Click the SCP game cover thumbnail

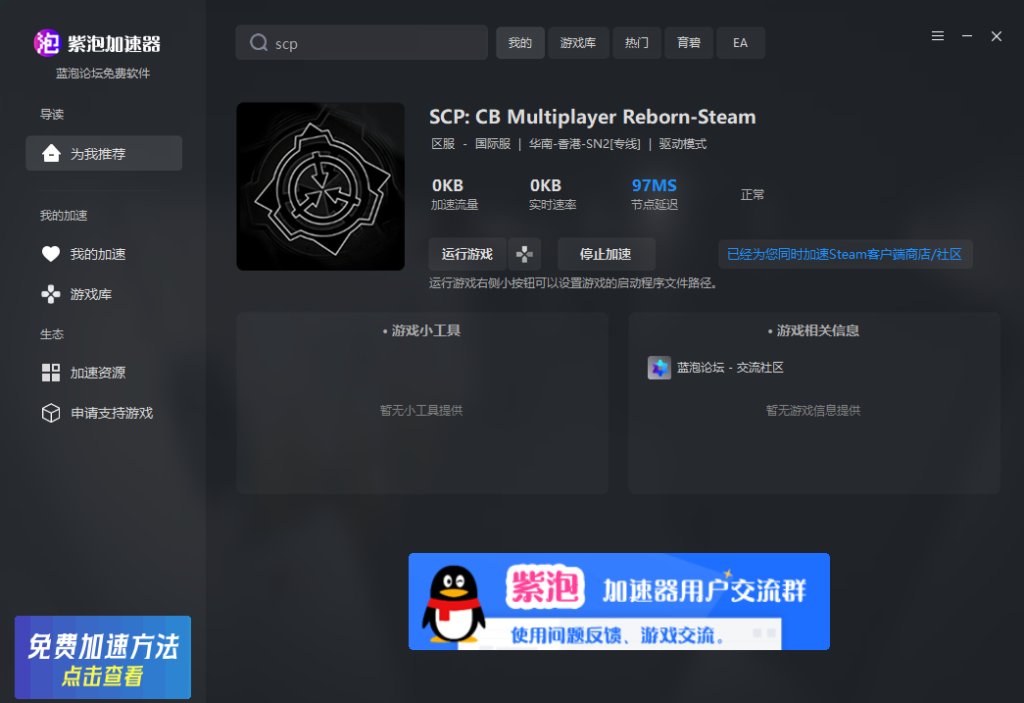tap(321, 186)
